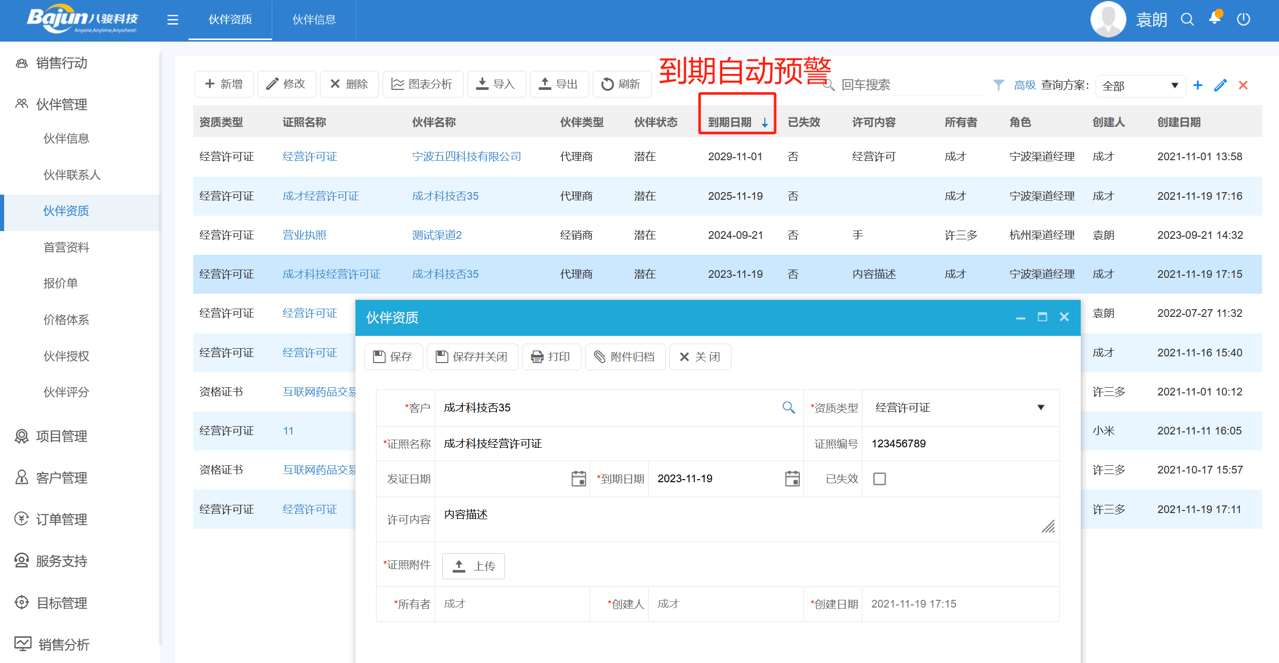Expand the 资质类型 dropdown
The width and height of the screenshot is (1279, 663).
tap(1040, 408)
